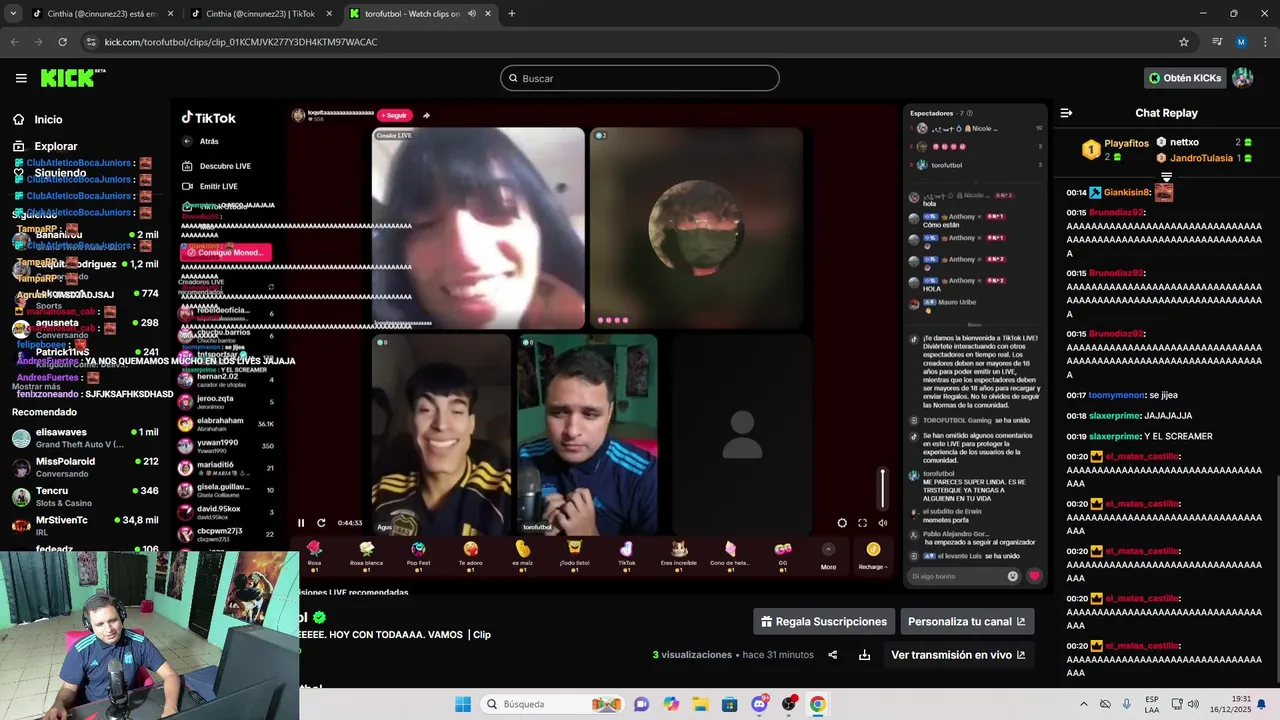Viewport: 1280px width, 720px height.
Task: Click Ver transmisión en vivo
Action: coord(958,655)
